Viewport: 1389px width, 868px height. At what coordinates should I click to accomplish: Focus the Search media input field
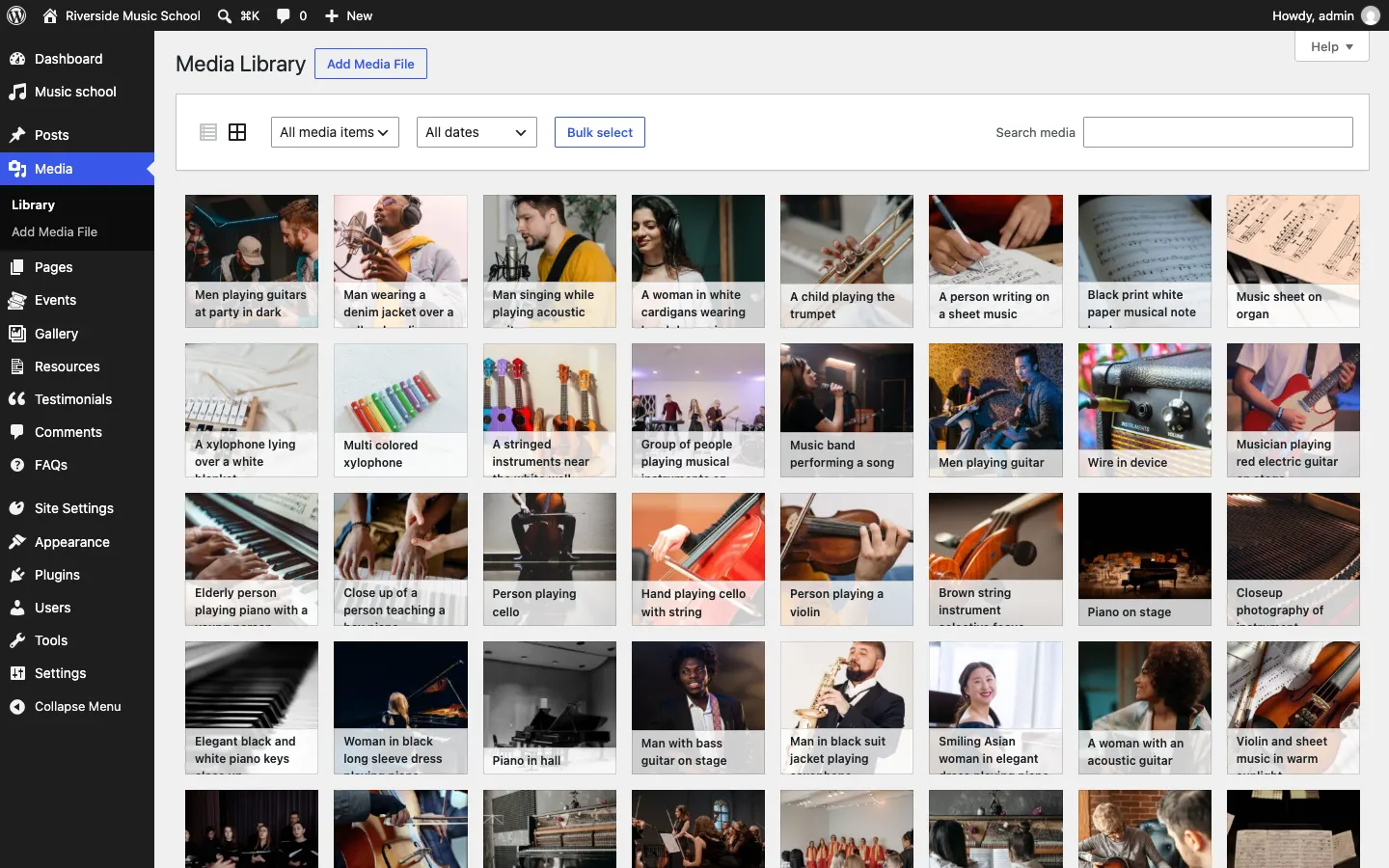point(1218,132)
